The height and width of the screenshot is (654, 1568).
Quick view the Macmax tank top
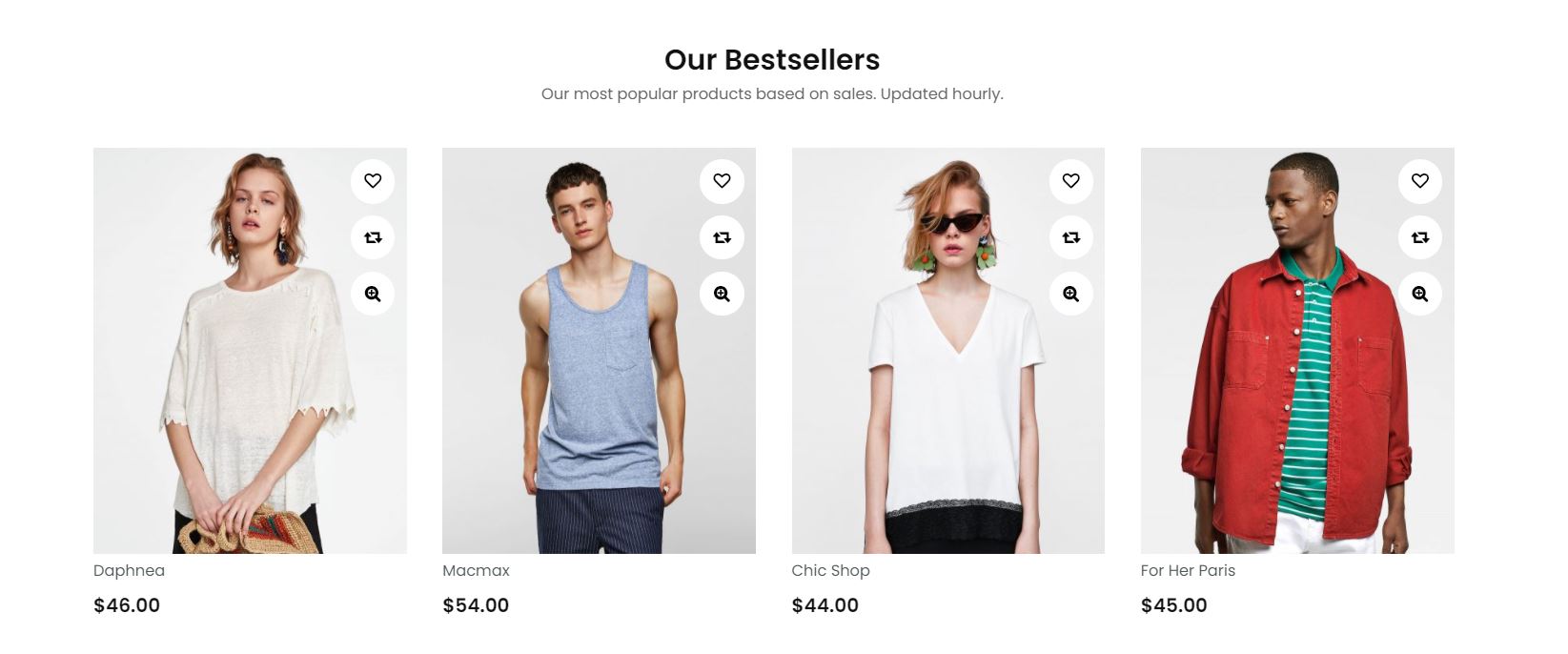coord(722,294)
